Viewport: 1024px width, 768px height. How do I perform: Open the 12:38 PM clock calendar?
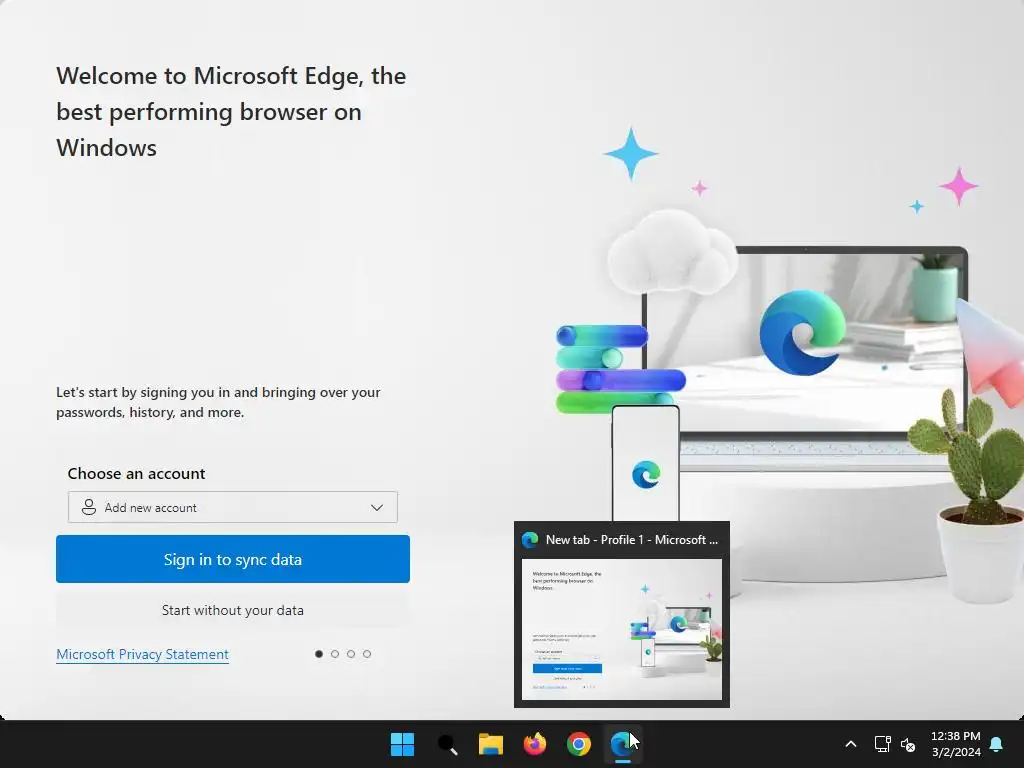tap(955, 744)
